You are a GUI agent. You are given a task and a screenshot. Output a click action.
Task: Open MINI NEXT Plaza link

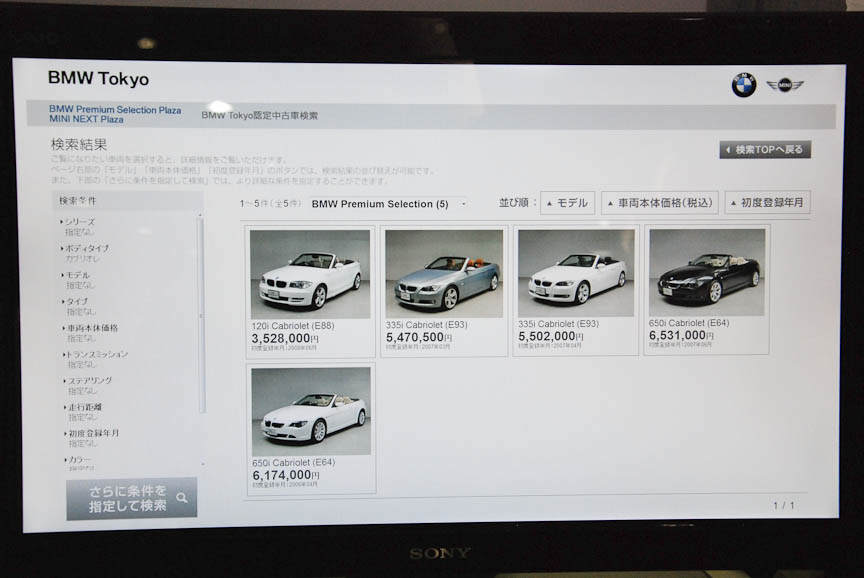coord(86,119)
